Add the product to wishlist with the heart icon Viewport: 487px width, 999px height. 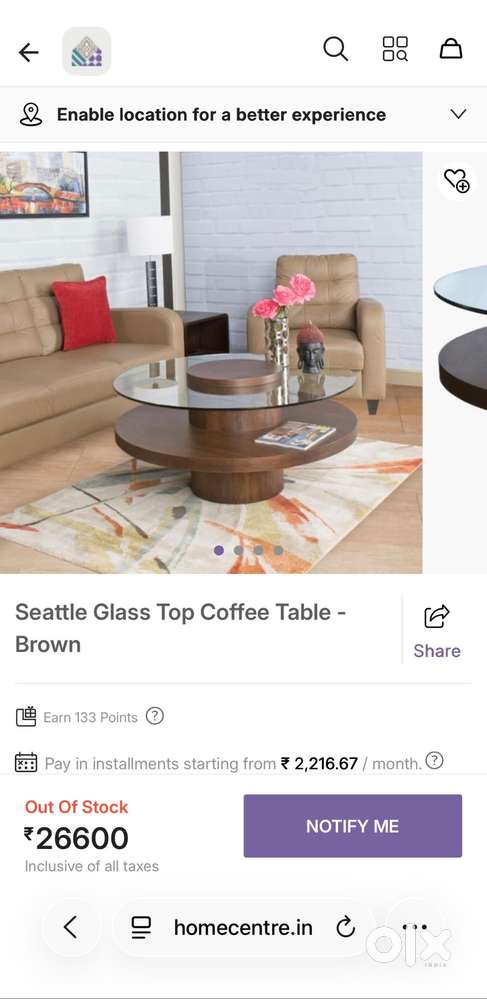tap(456, 180)
